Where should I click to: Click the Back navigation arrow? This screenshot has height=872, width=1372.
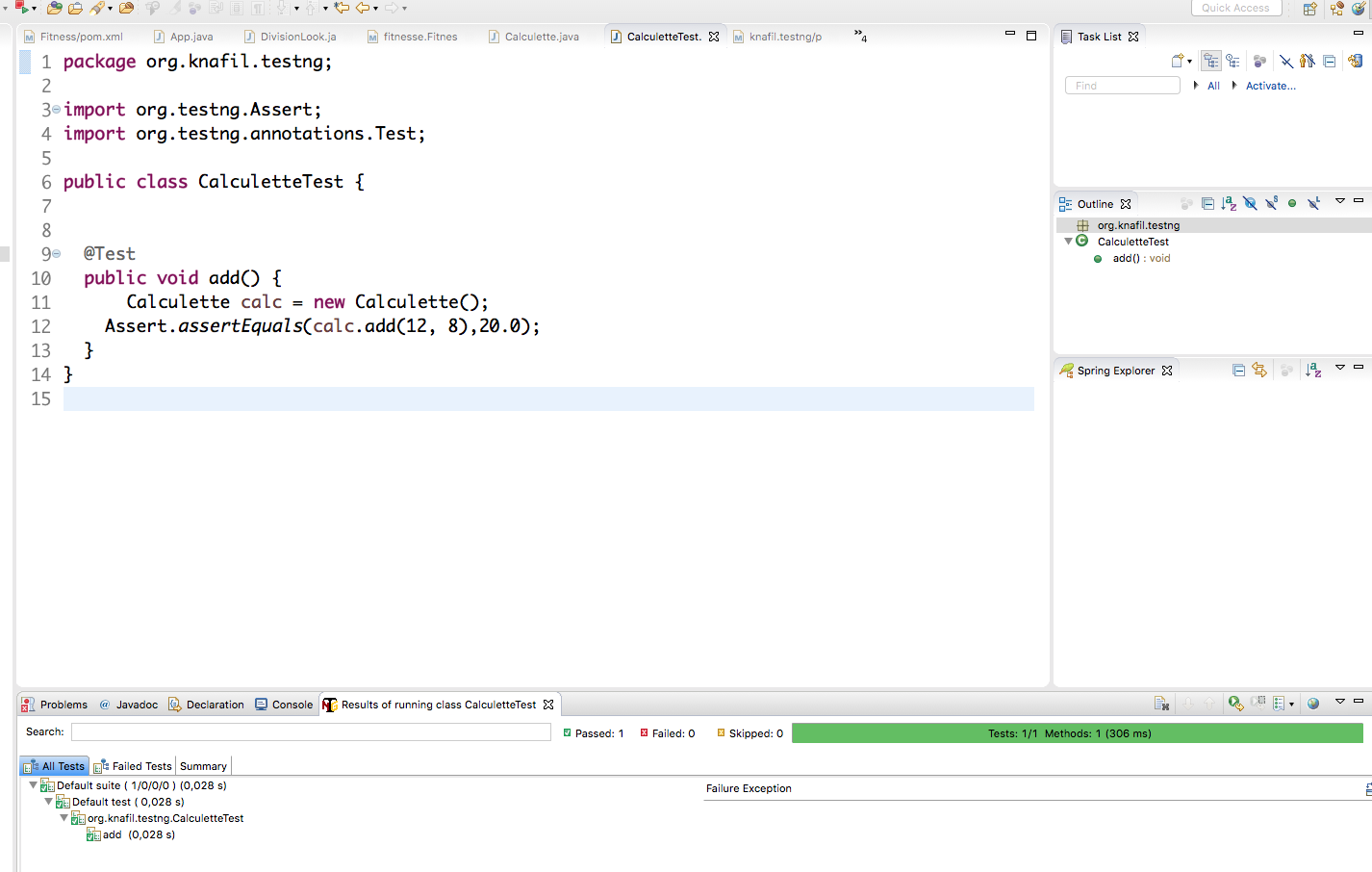pyautogui.click(x=363, y=8)
